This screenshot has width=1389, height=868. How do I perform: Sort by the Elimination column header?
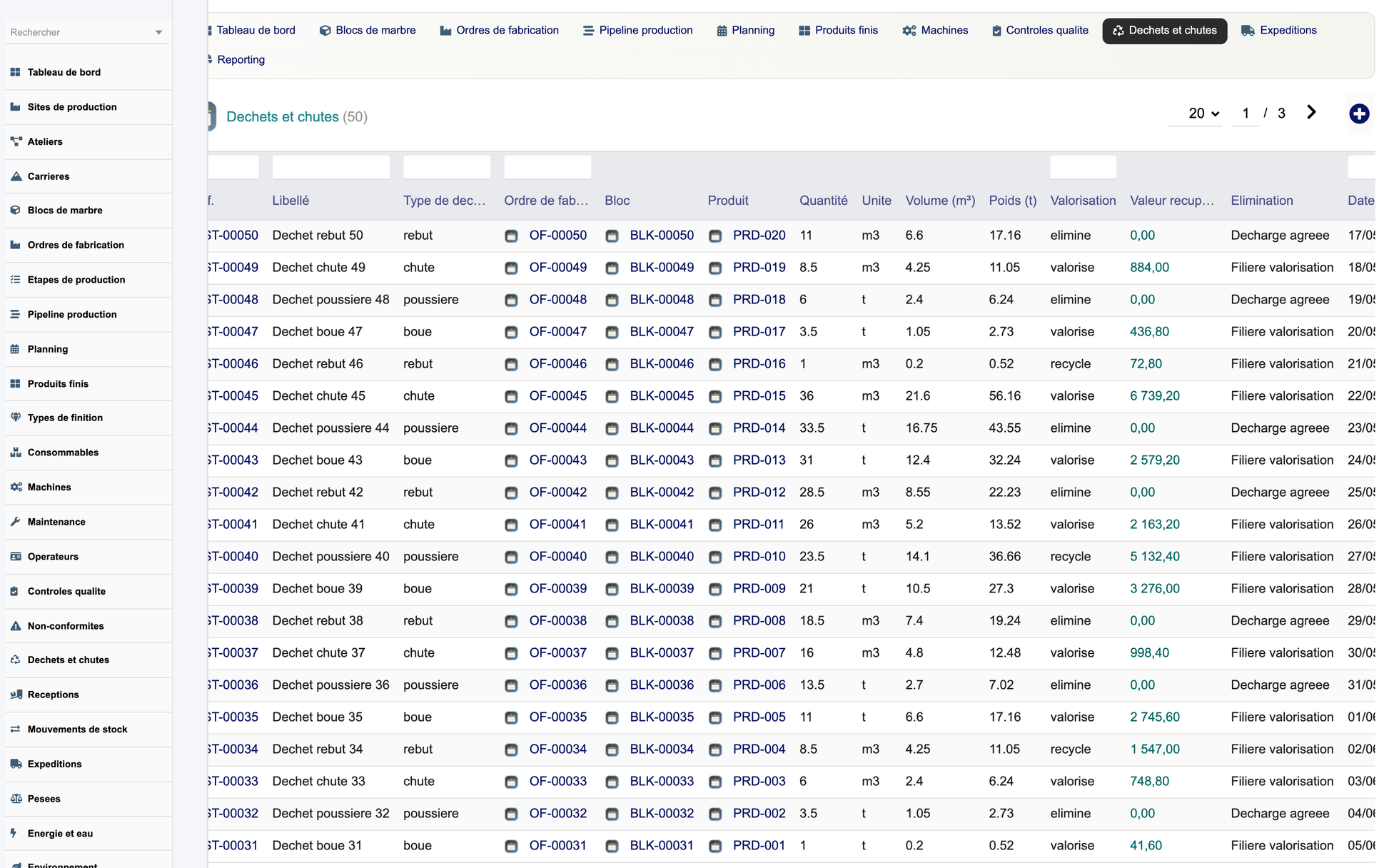pos(1262,201)
